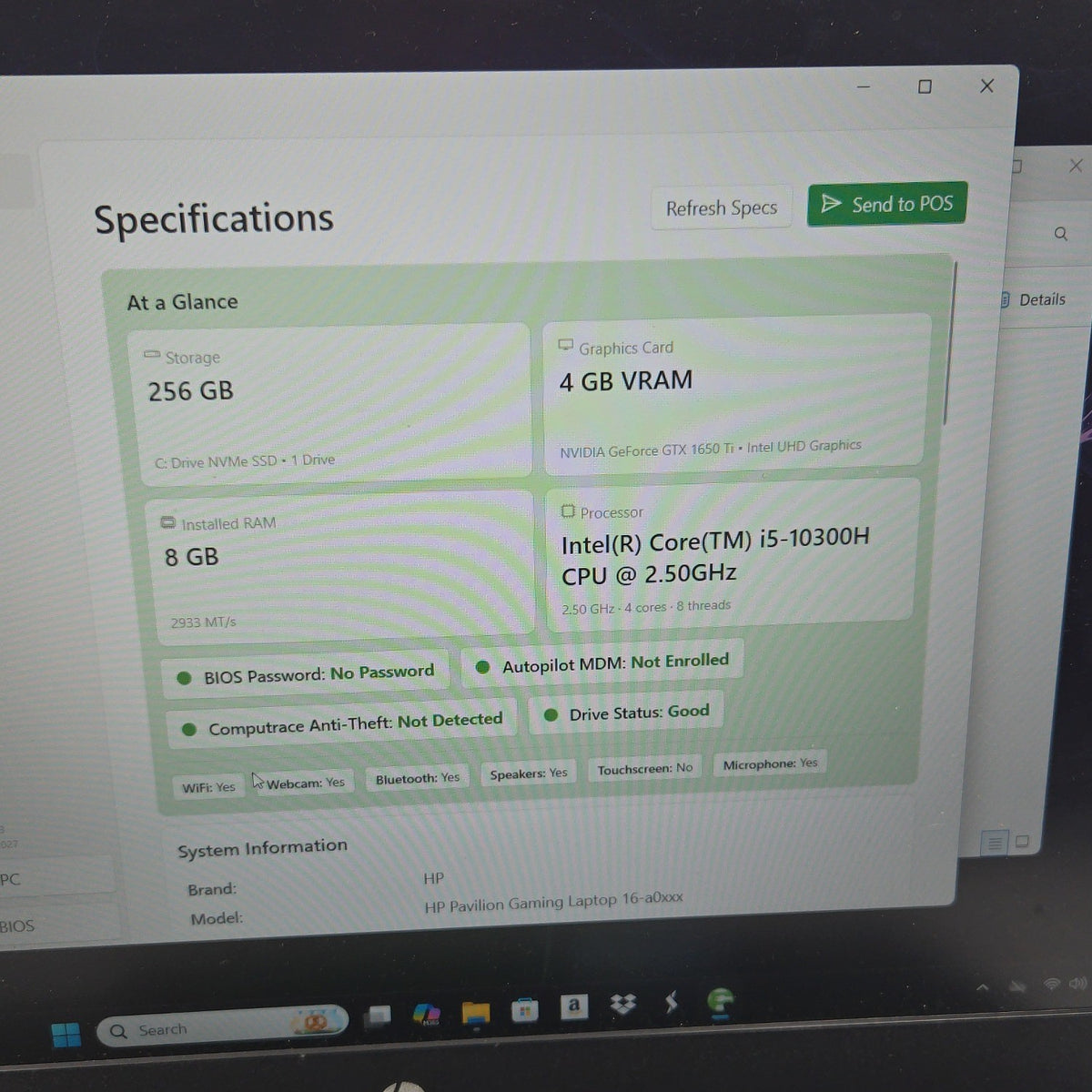Click the search icon in the background window
Screen dimensions: 1092x1092
1061,234
